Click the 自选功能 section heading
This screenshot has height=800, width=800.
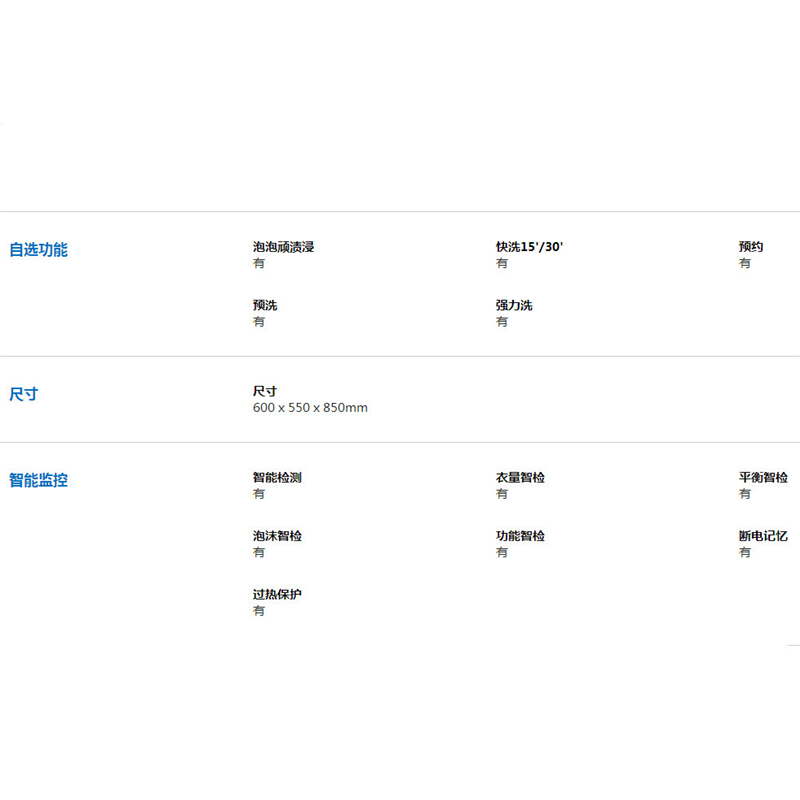[x=38, y=250]
